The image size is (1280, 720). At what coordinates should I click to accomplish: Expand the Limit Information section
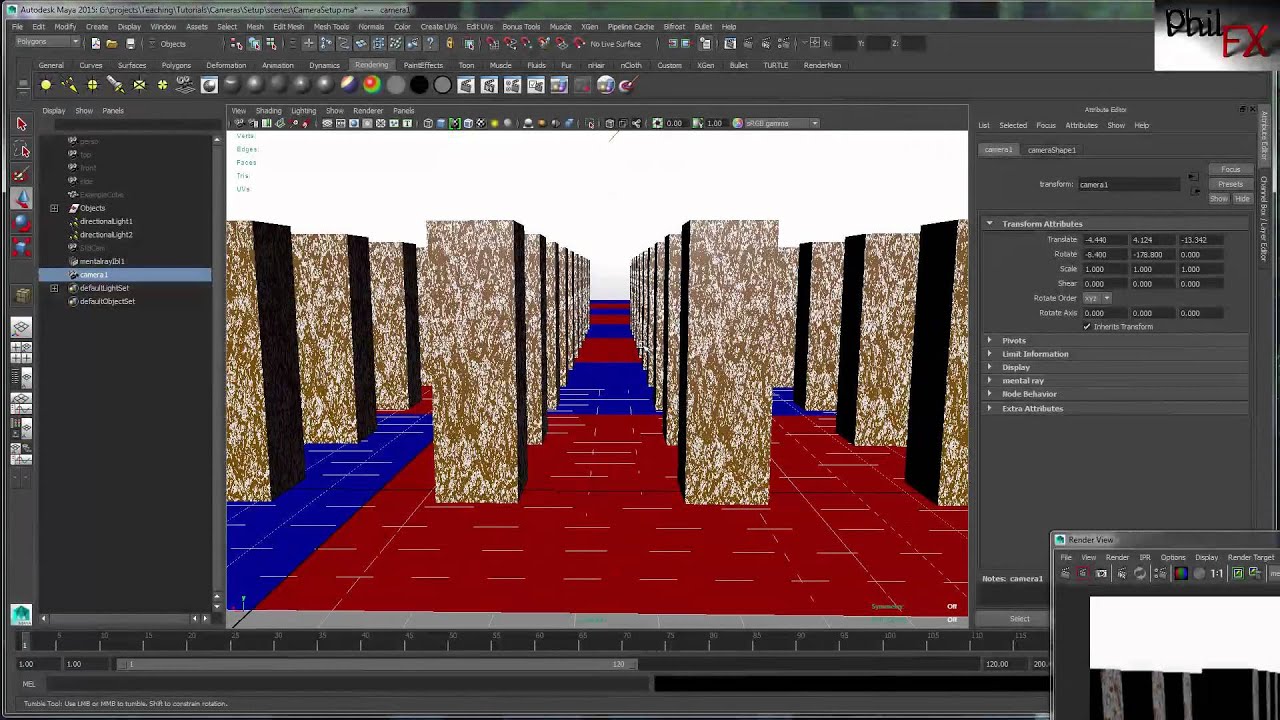tap(990, 354)
